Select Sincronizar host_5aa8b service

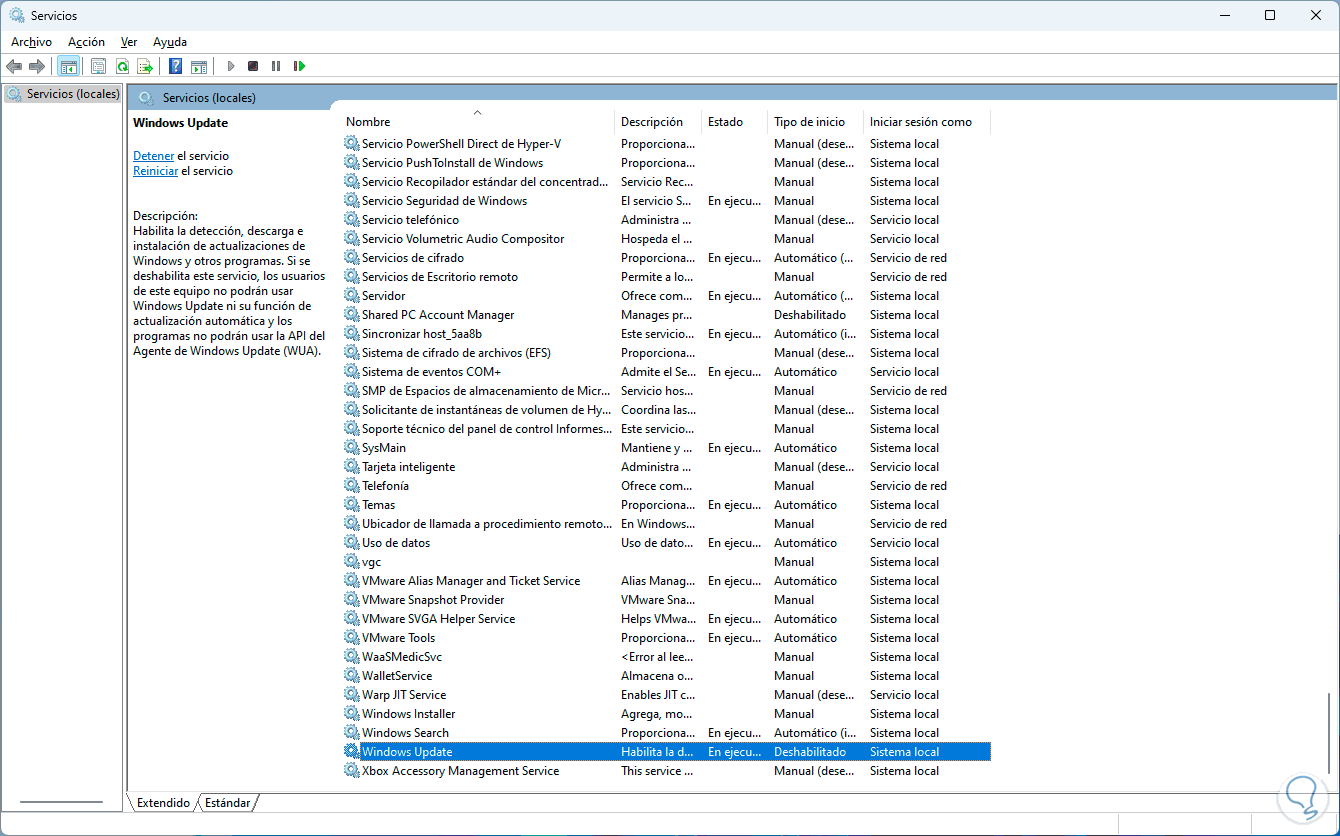coord(422,334)
